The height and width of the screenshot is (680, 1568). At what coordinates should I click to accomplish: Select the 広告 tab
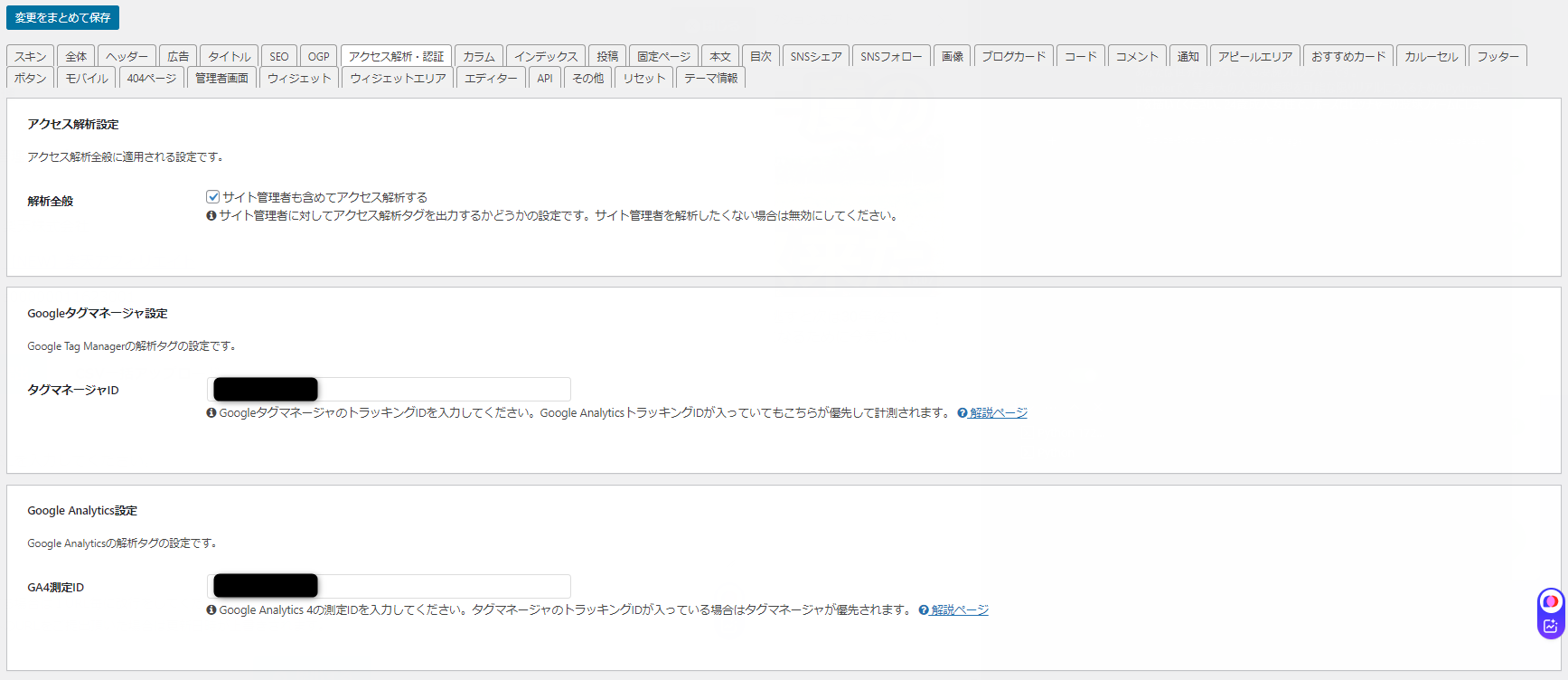coord(178,56)
